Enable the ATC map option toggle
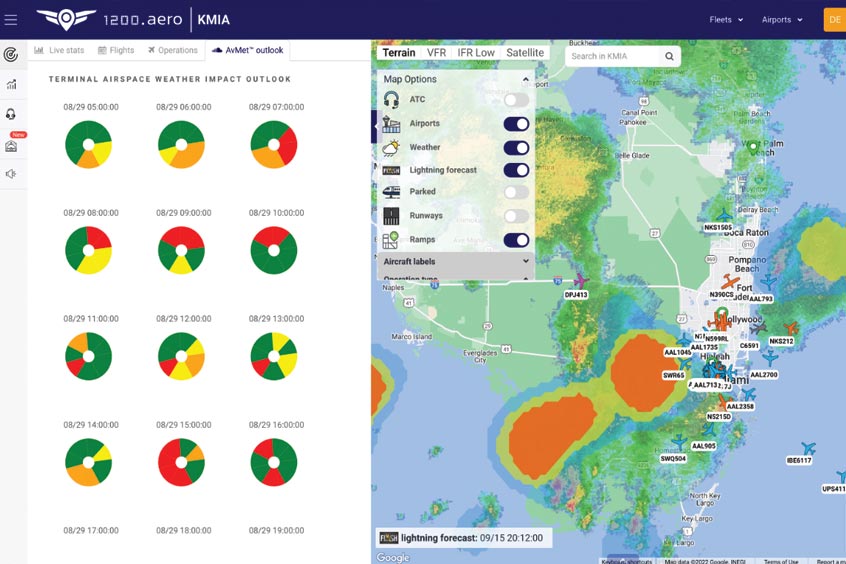Viewport: 846px width, 564px height. pos(516,100)
